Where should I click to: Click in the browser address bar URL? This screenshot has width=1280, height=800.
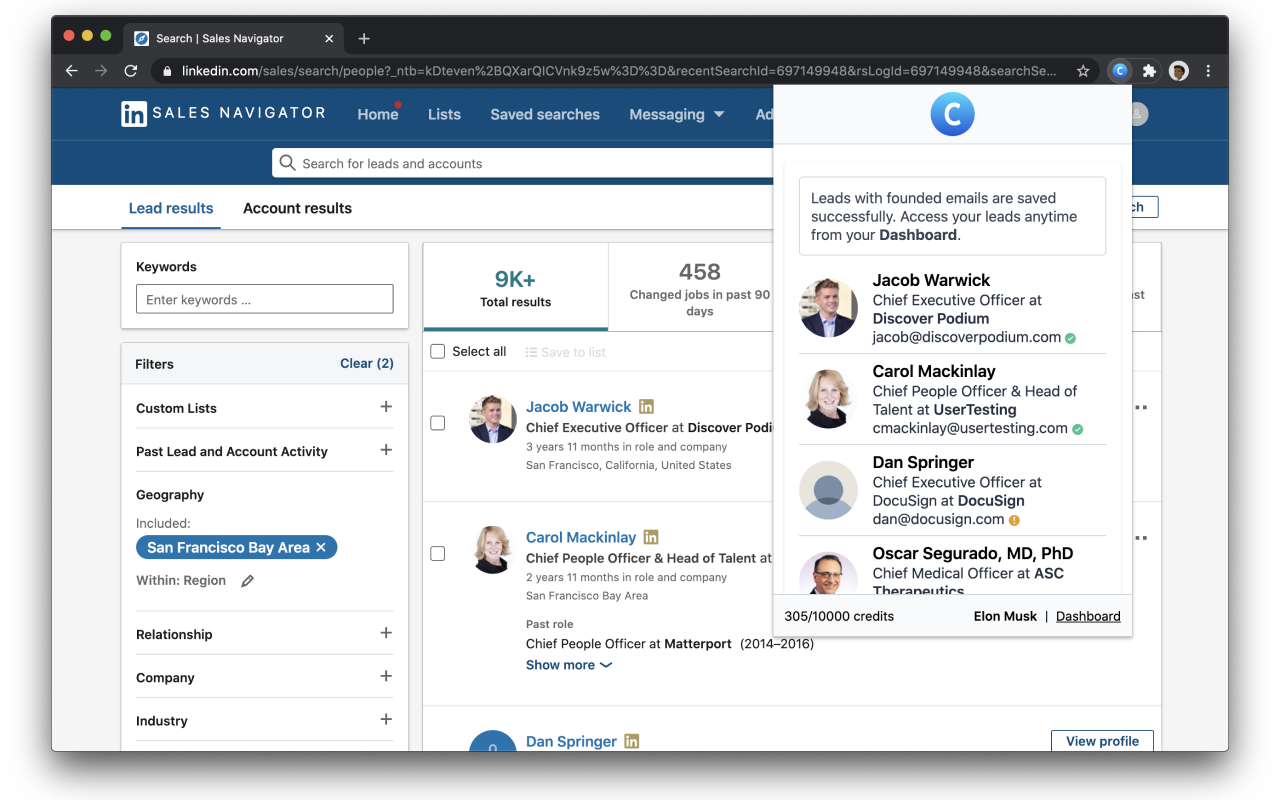tap(618, 71)
